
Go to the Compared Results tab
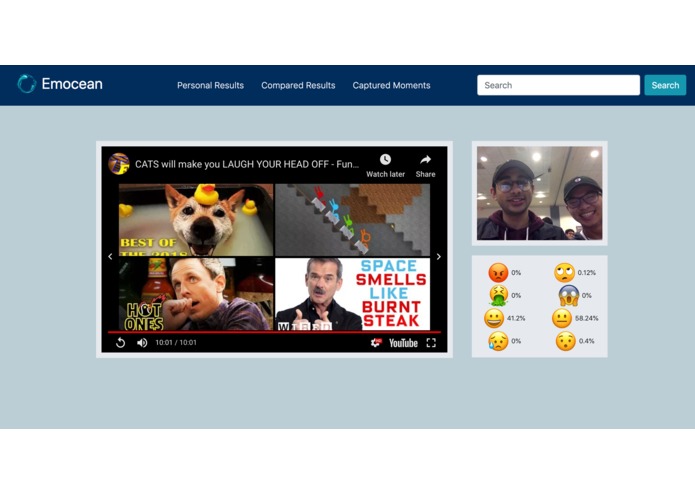click(x=298, y=85)
